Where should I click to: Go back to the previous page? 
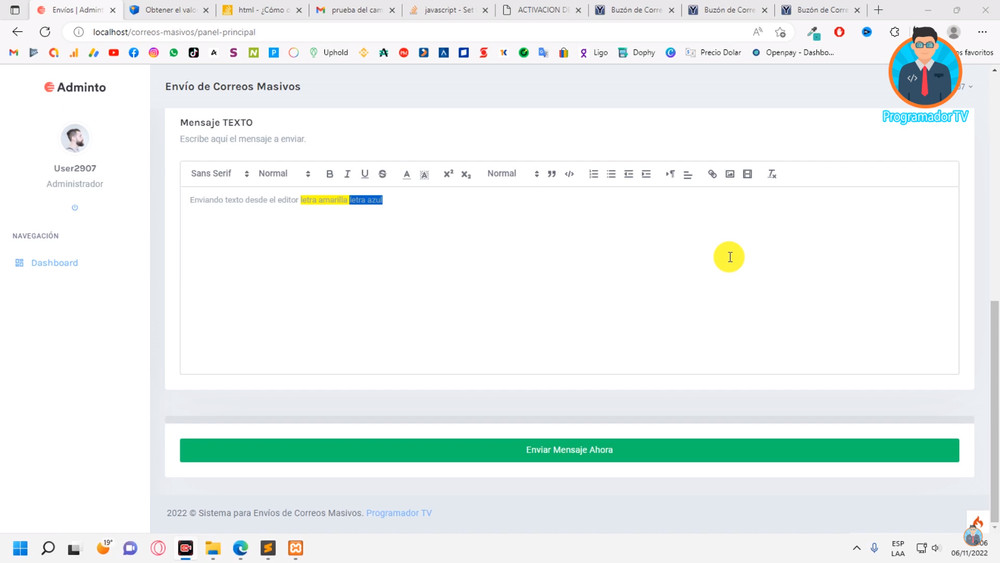[x=17, y=32]
